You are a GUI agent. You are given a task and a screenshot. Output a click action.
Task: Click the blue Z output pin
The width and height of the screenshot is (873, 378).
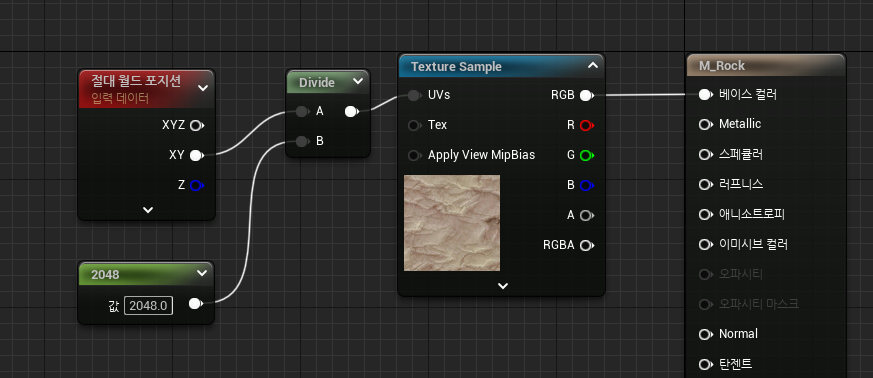(x=196, y=185)
